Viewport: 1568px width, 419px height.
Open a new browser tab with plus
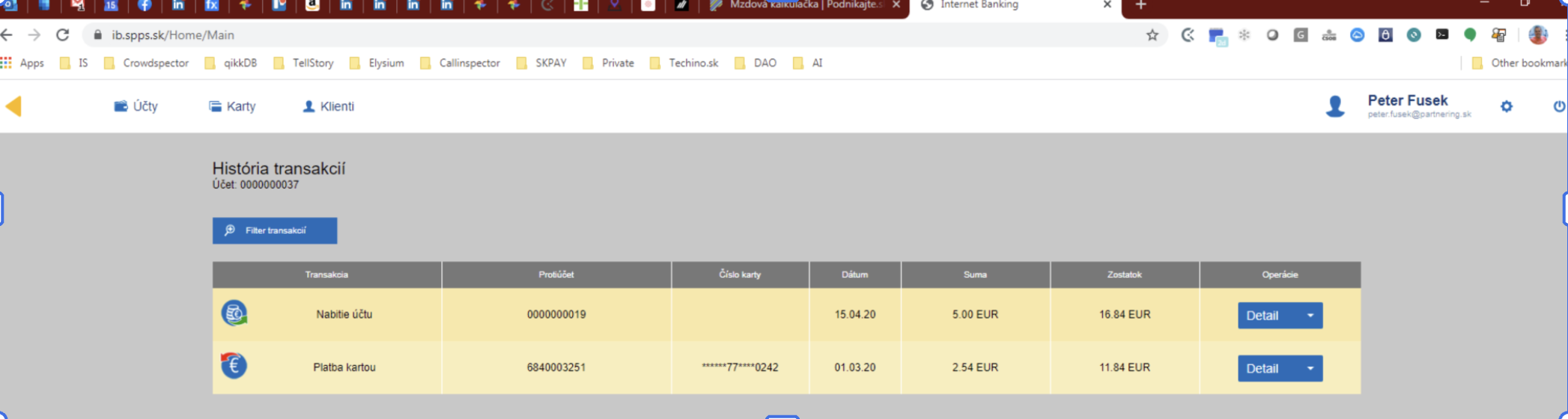point(1140,5)
